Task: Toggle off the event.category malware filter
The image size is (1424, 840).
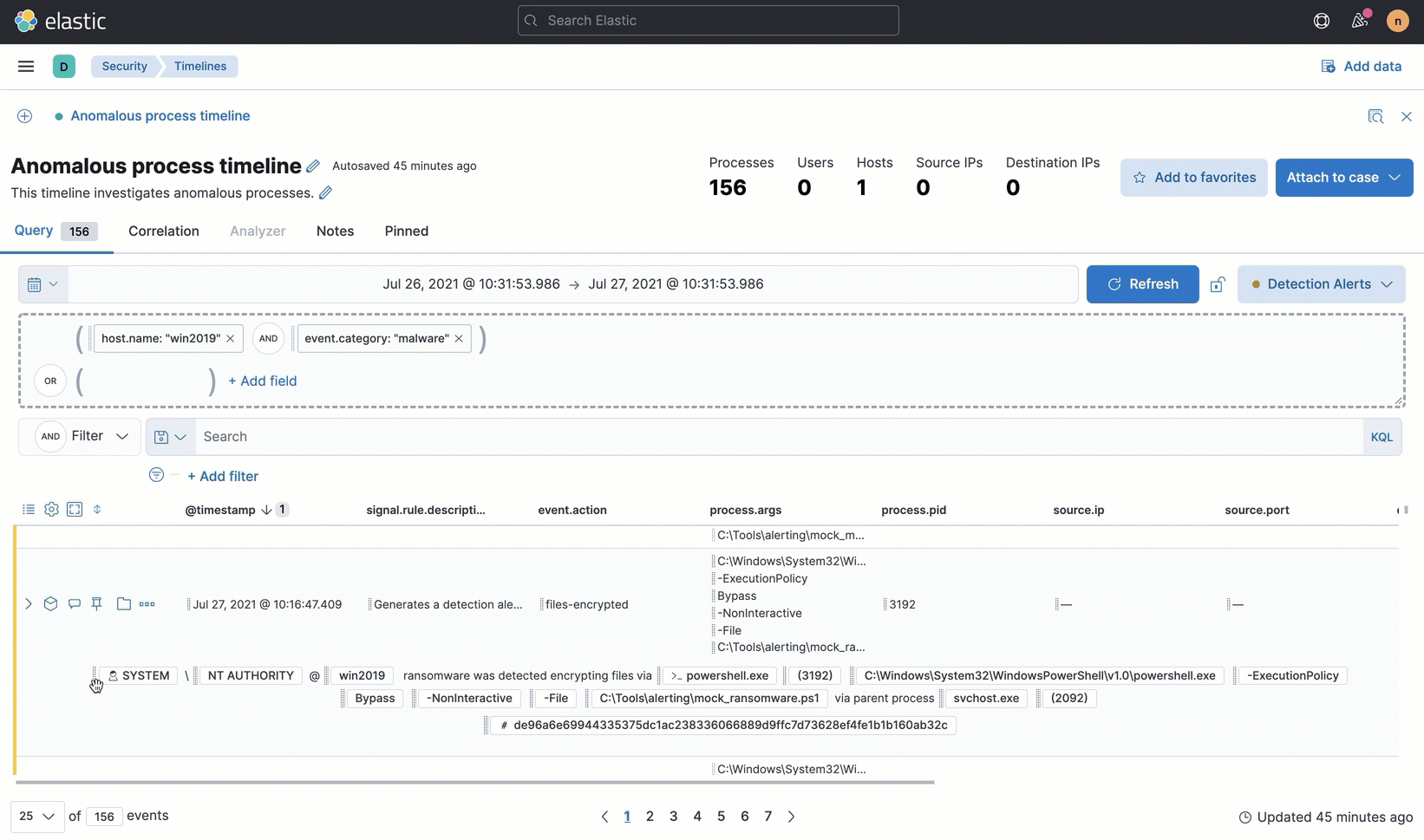Action: point(459,338)
